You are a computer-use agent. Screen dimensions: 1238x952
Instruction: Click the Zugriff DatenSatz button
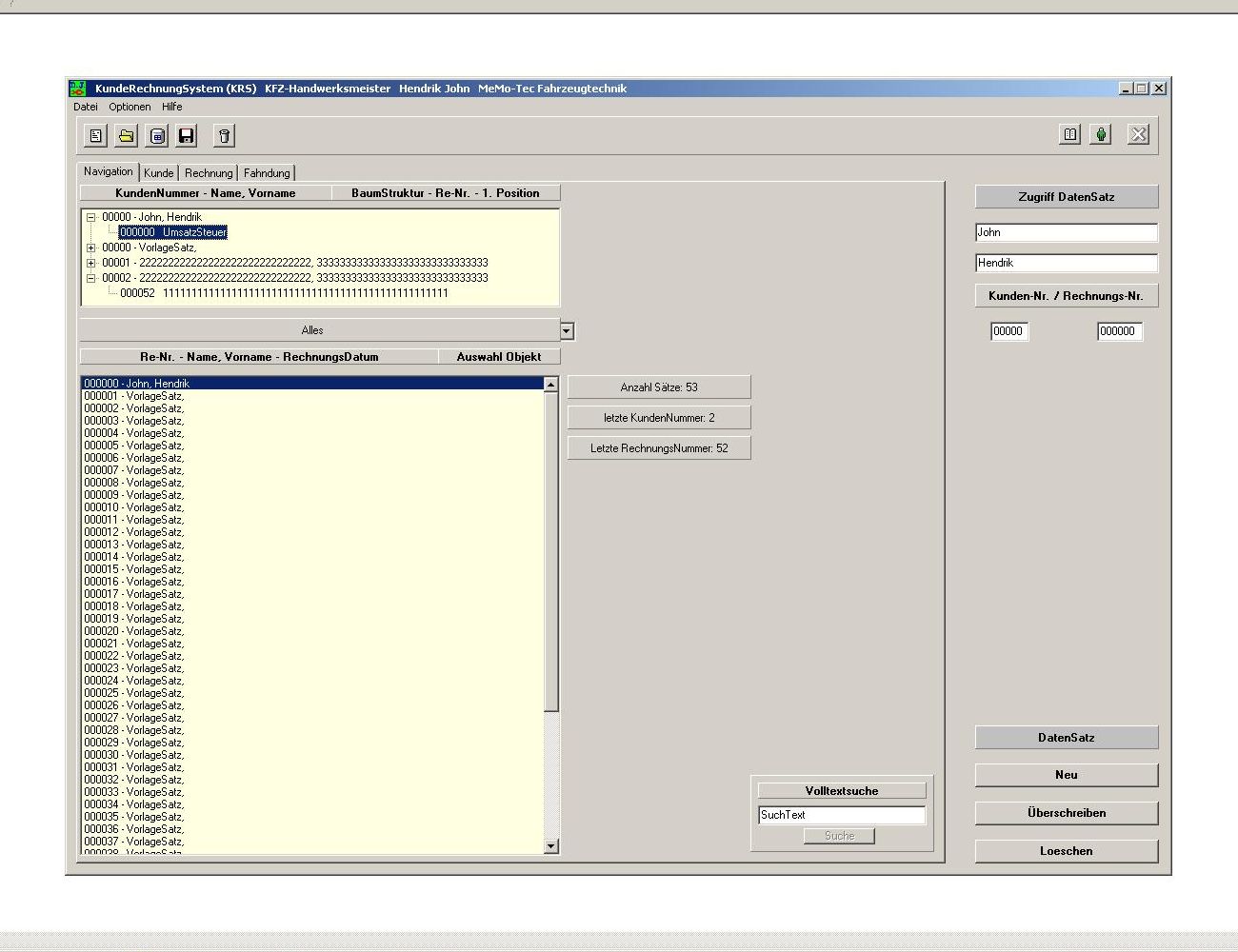click(x=1067, y=197)
